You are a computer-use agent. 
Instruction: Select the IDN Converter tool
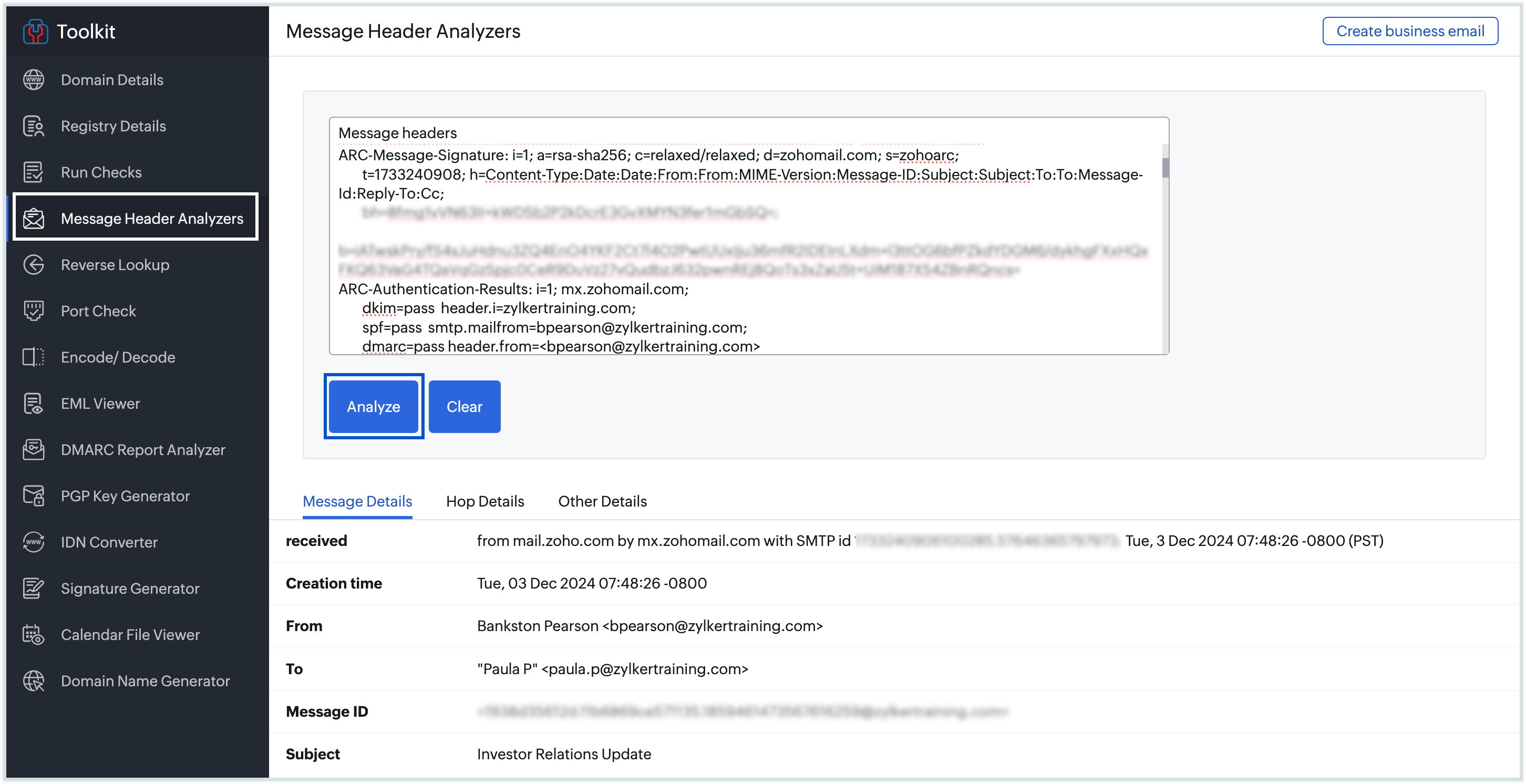[109, 542]
